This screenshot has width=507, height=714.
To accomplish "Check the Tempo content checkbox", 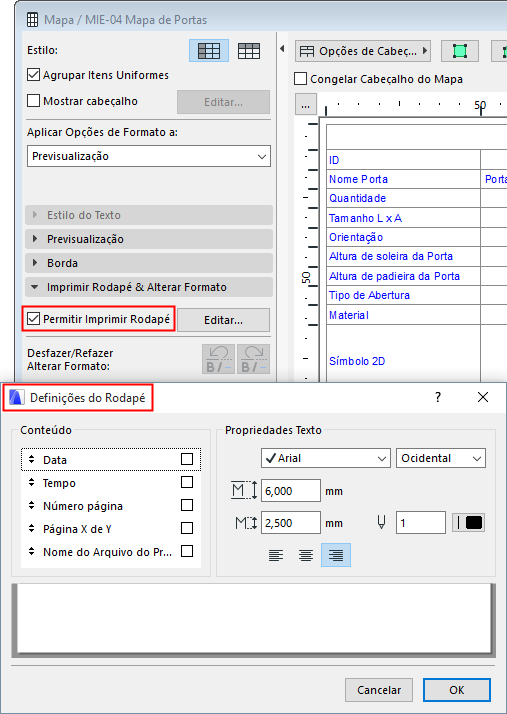I will click(x=187, y=482).
